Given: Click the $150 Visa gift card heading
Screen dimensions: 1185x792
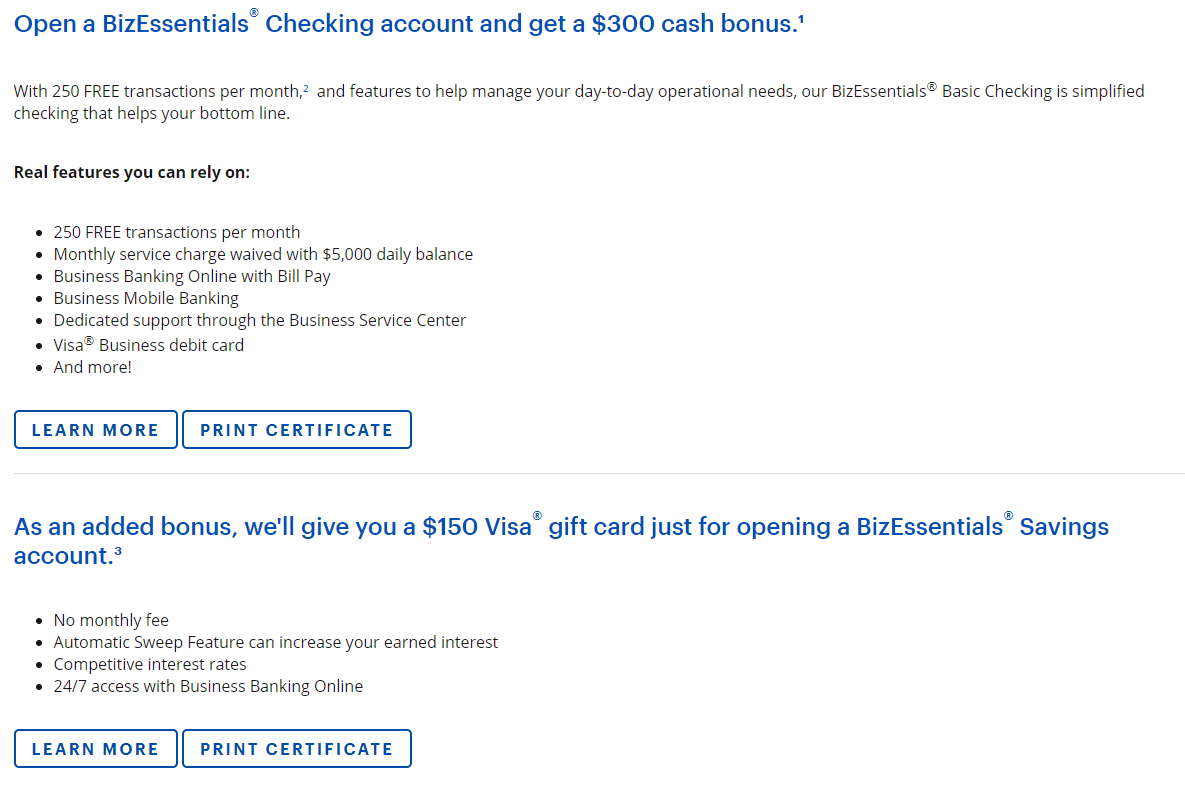Looking at the screenshot, I should point(561,540).
